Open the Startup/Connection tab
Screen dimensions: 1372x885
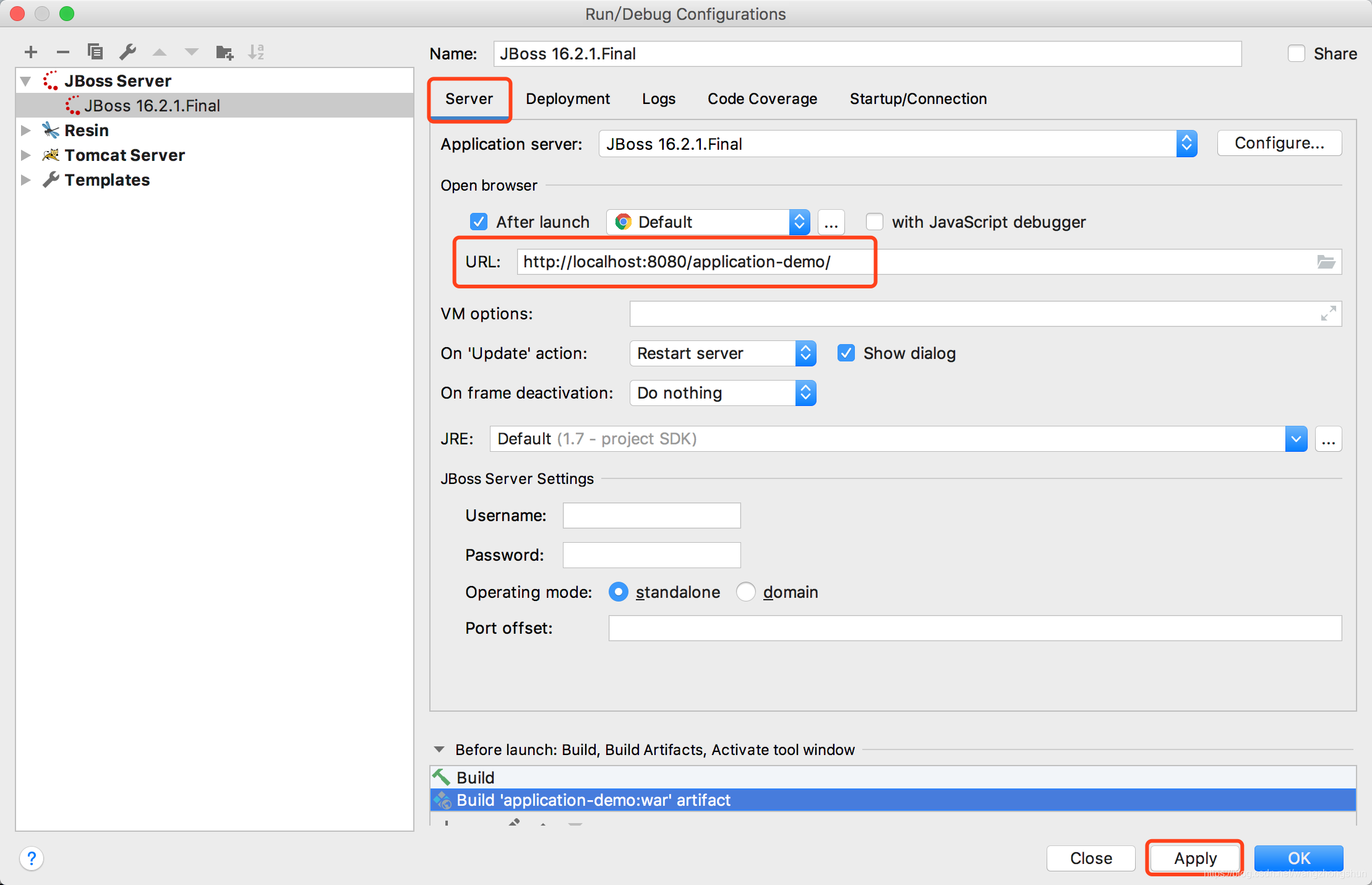(918, 99)
